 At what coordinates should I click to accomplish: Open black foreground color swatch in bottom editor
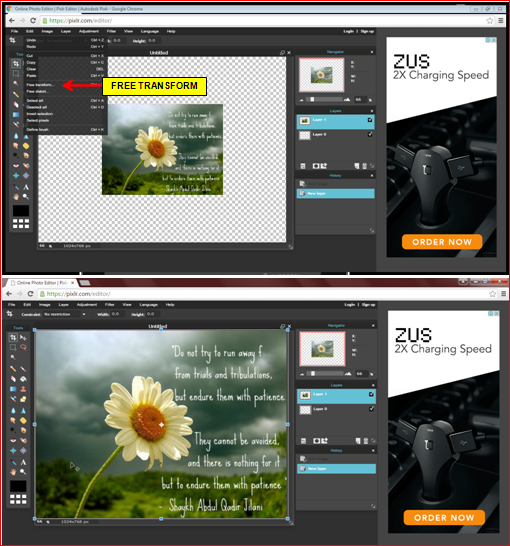point(18,486)
